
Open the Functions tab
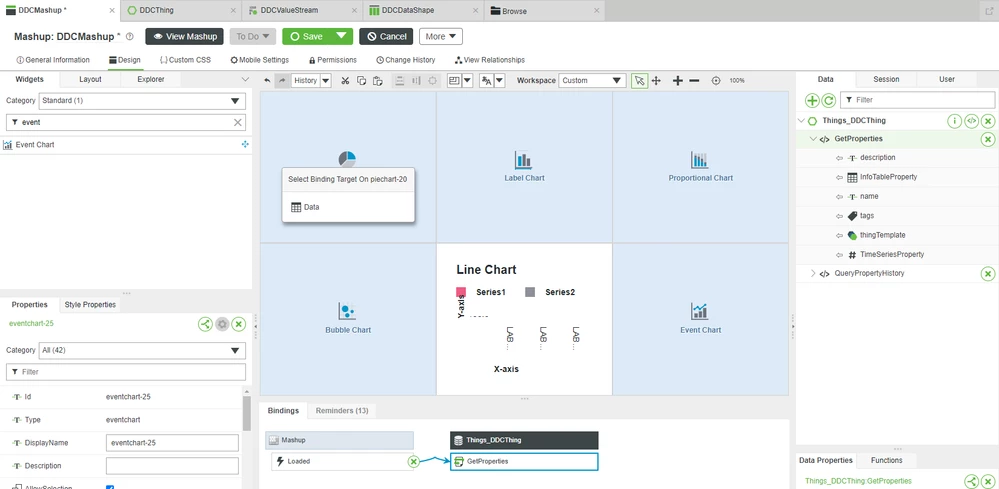[x=886, y=460]
